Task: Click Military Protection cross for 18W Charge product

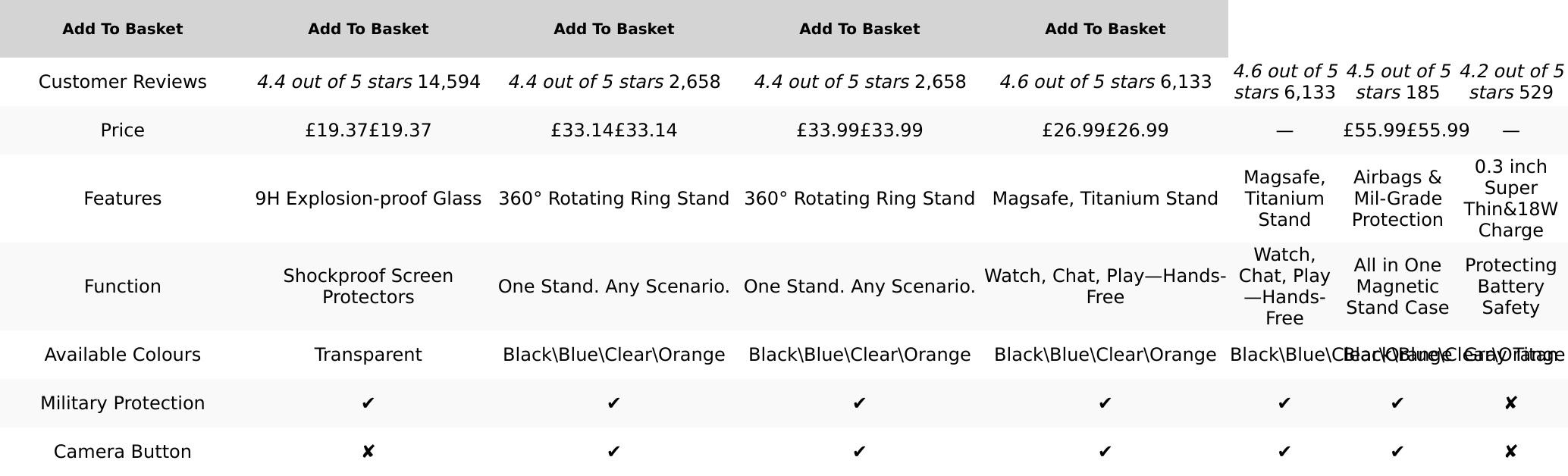Action: 1510,403
